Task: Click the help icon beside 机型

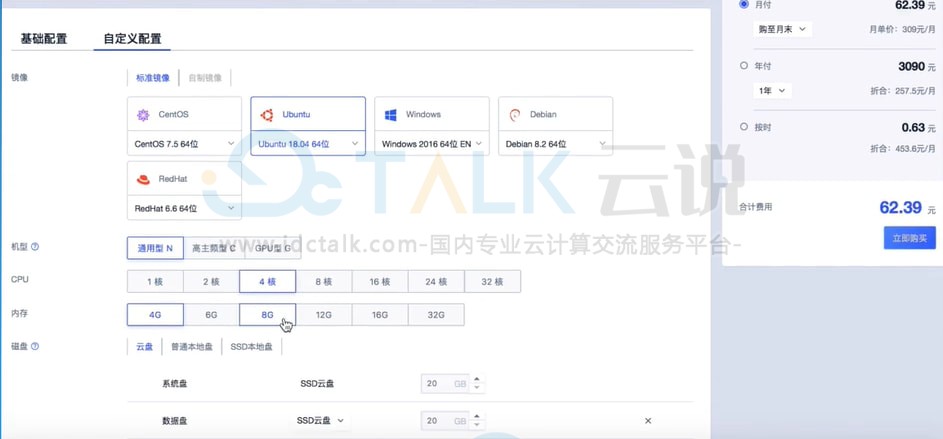Action: pyautogui.click(x=35, y=247)
